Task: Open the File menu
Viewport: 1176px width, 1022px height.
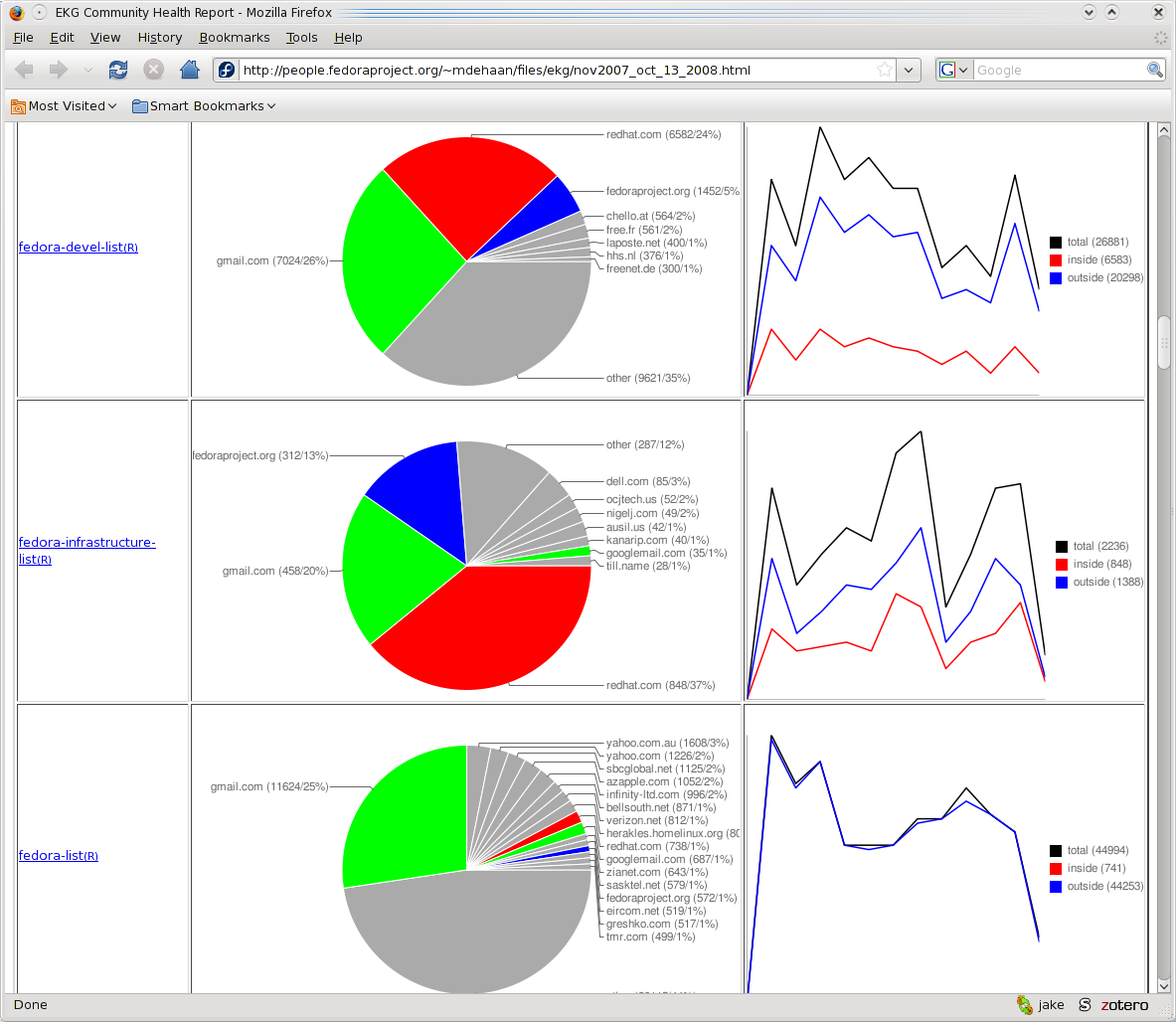Action: point(23,38)
